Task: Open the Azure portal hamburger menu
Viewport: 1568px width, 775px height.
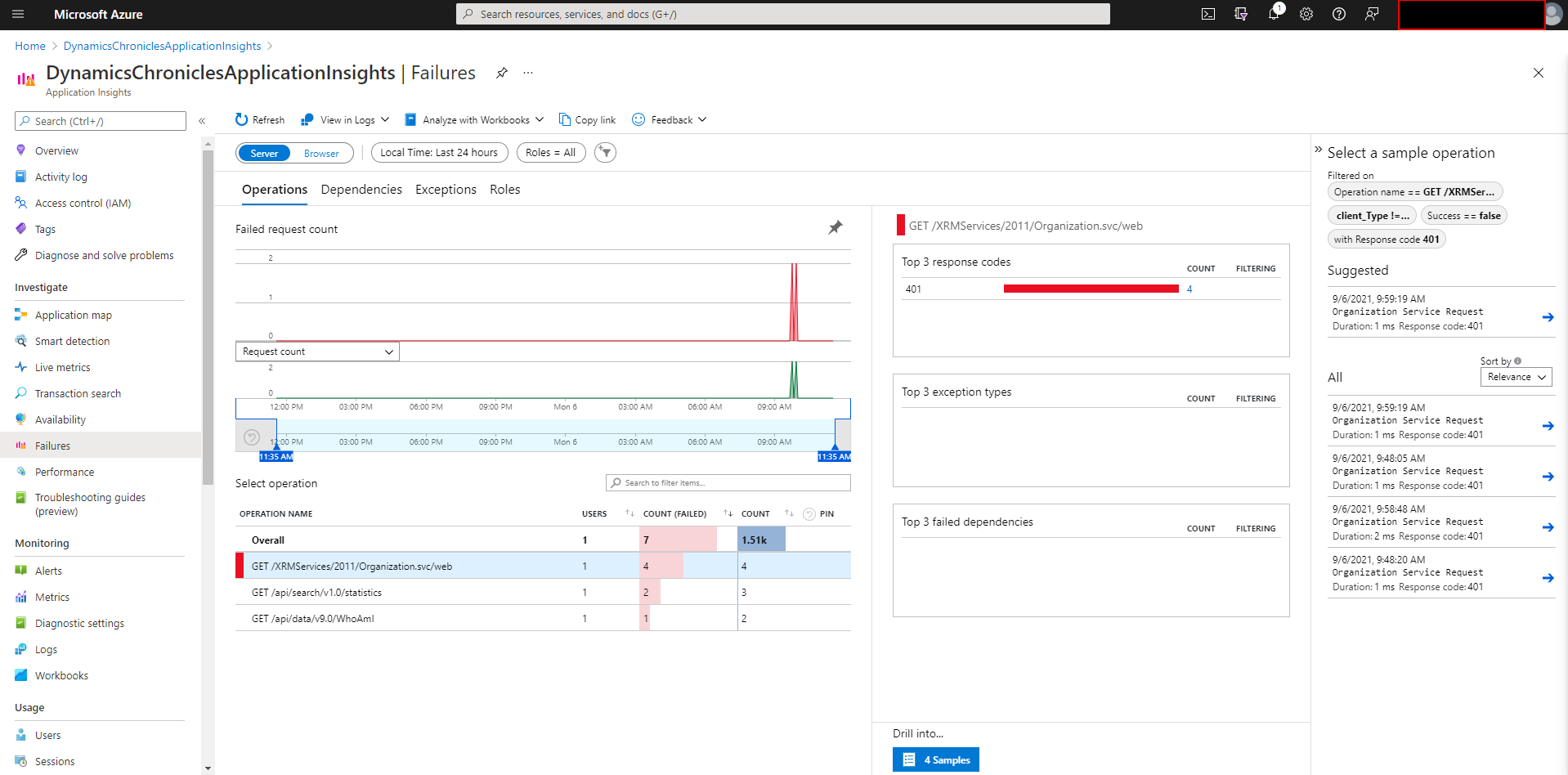Action: coord(18,14)
